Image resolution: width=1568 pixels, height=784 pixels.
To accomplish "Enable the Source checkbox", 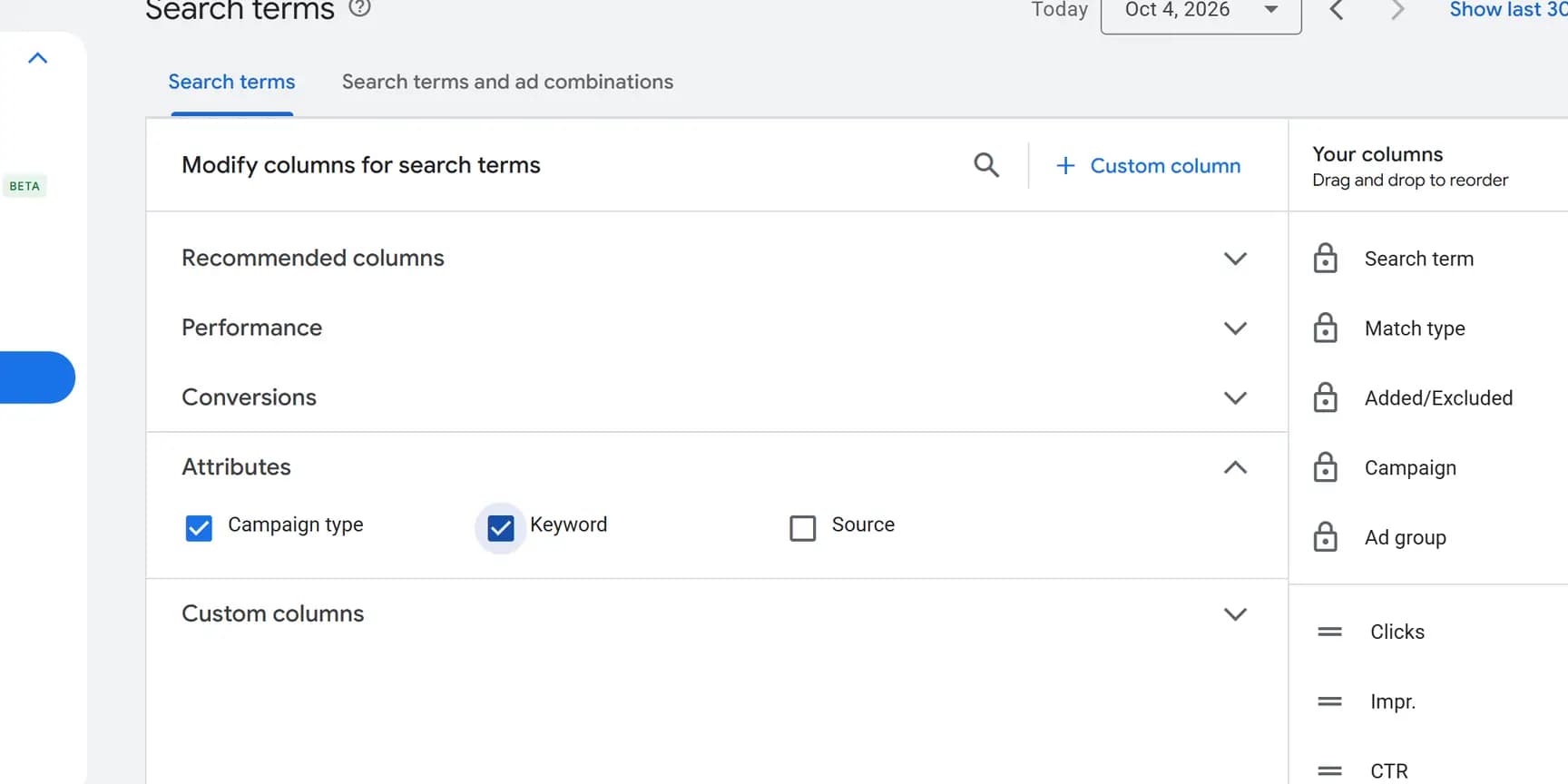I will tap(803, 527).
